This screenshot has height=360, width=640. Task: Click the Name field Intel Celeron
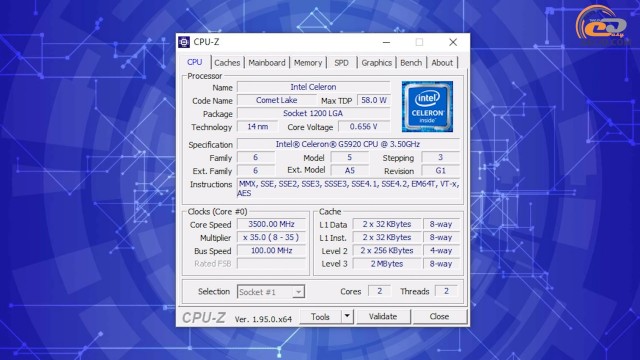[x=313, y=87]
